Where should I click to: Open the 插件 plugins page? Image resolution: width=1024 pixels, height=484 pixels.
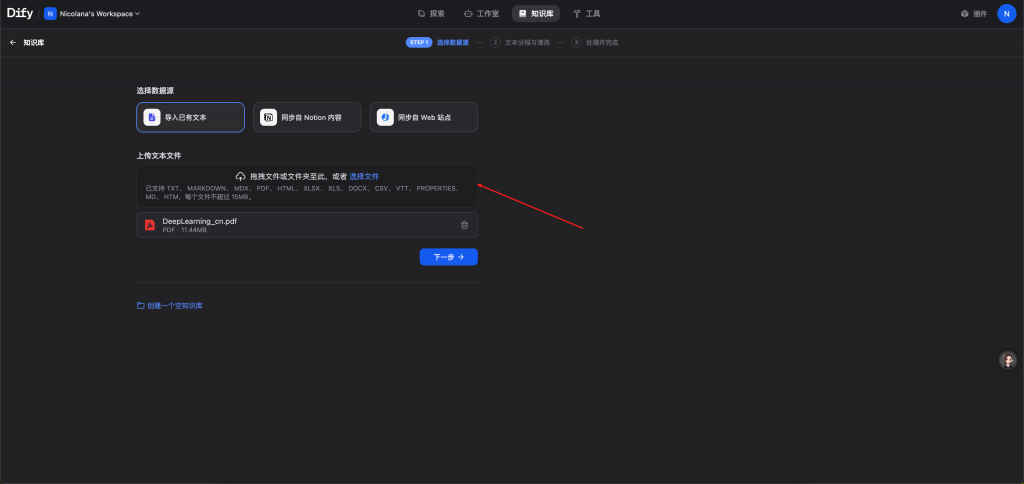click(x=973, y=14)
